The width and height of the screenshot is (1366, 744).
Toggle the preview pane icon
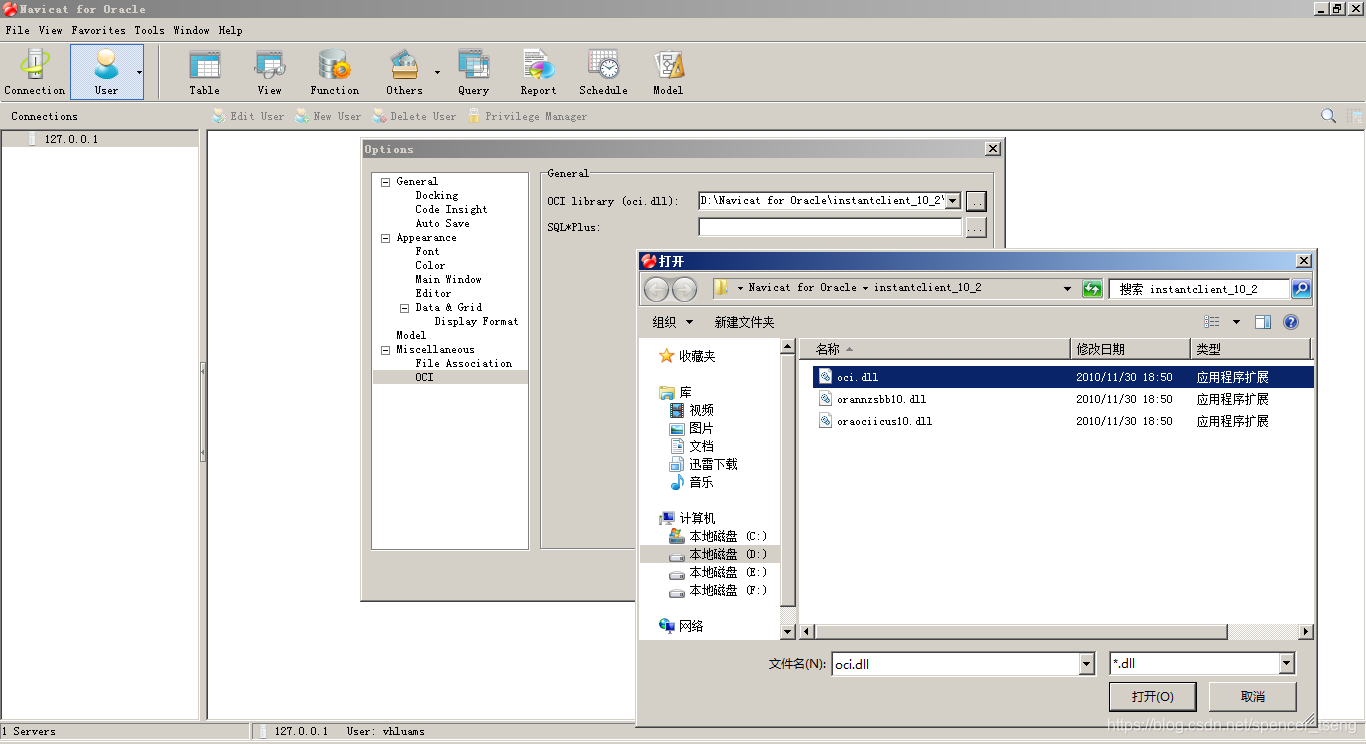pos(1263,322)
